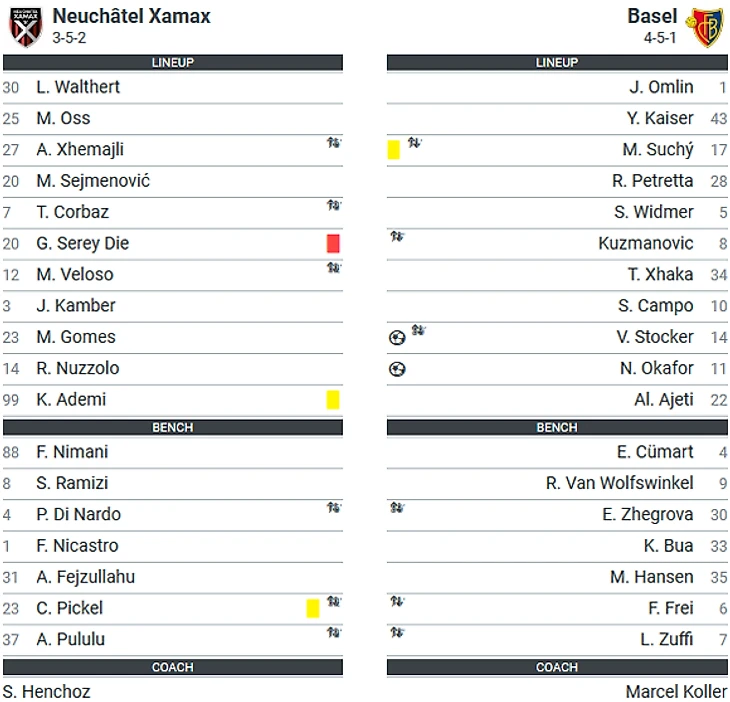Click substitution icon next to Kuzmanovic
This screenshot has width=730, height=702.
[397, 236]
